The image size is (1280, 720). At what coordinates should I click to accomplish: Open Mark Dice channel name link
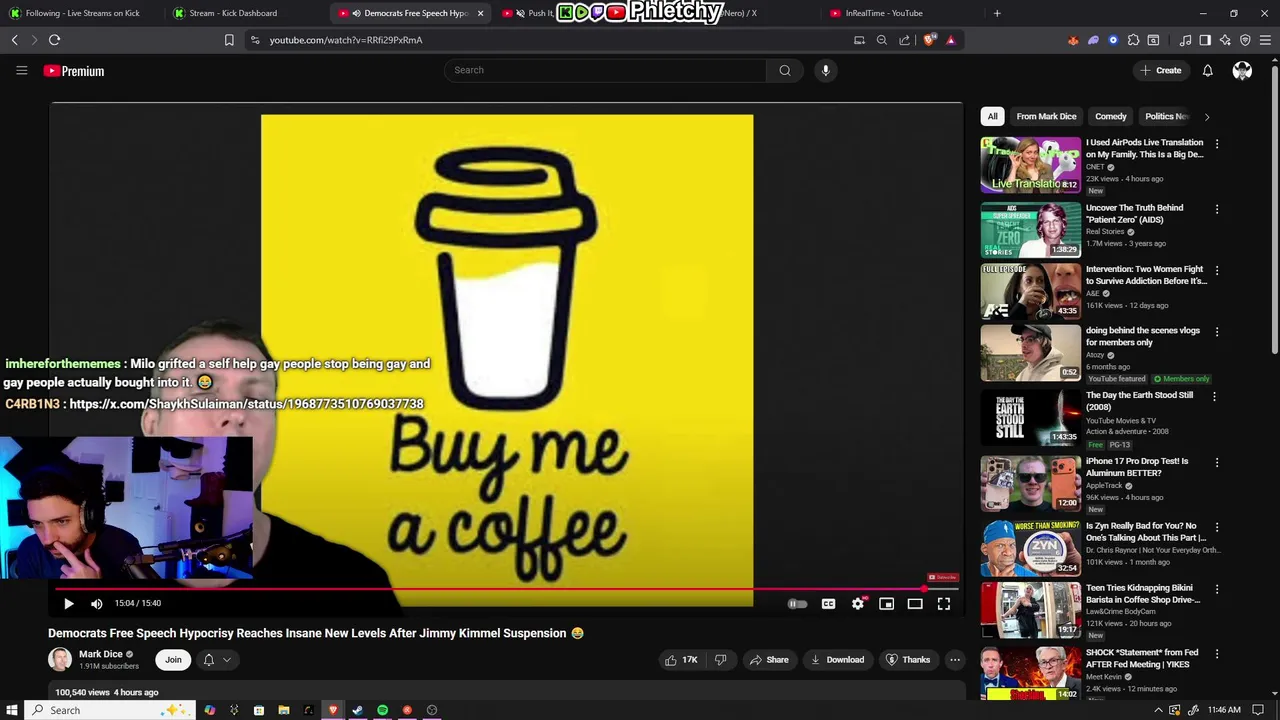tap(101, 654)
